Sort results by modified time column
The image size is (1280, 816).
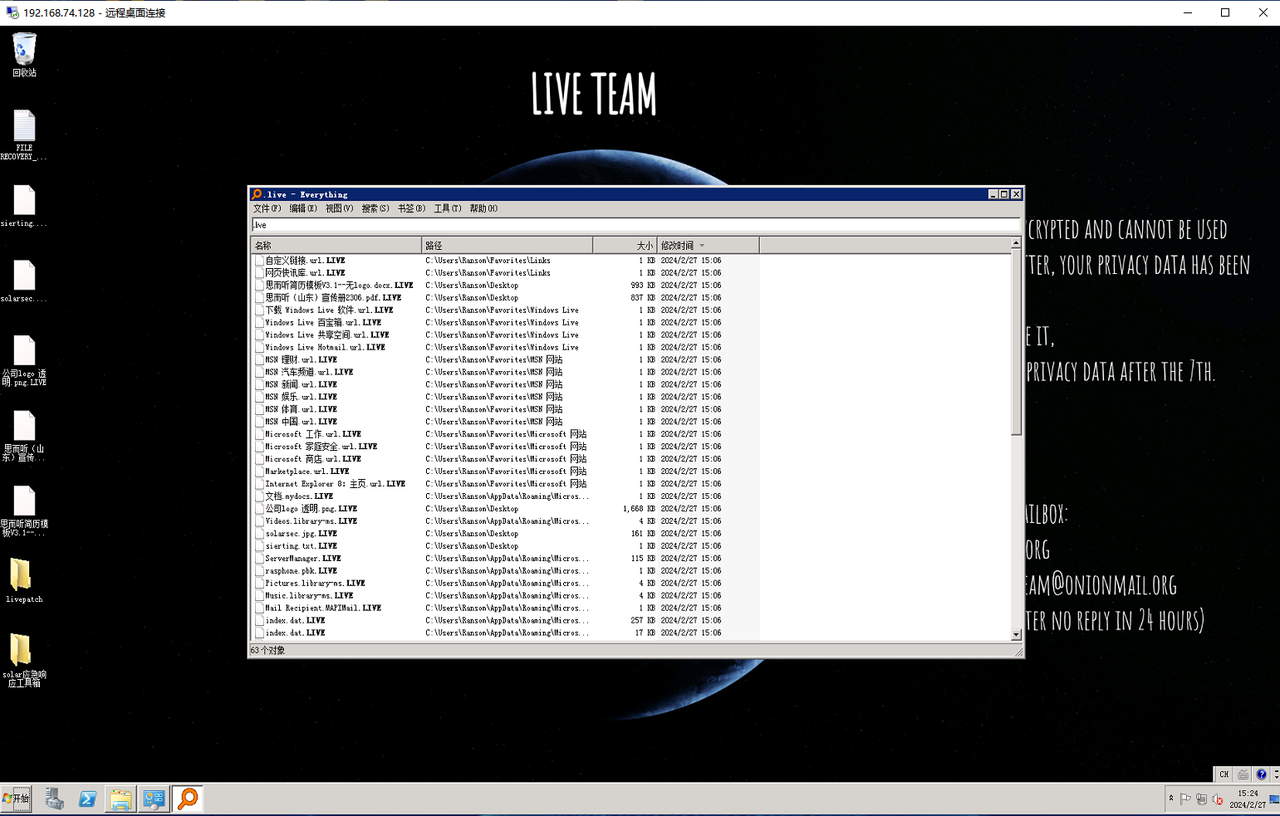tap(680, 245)
